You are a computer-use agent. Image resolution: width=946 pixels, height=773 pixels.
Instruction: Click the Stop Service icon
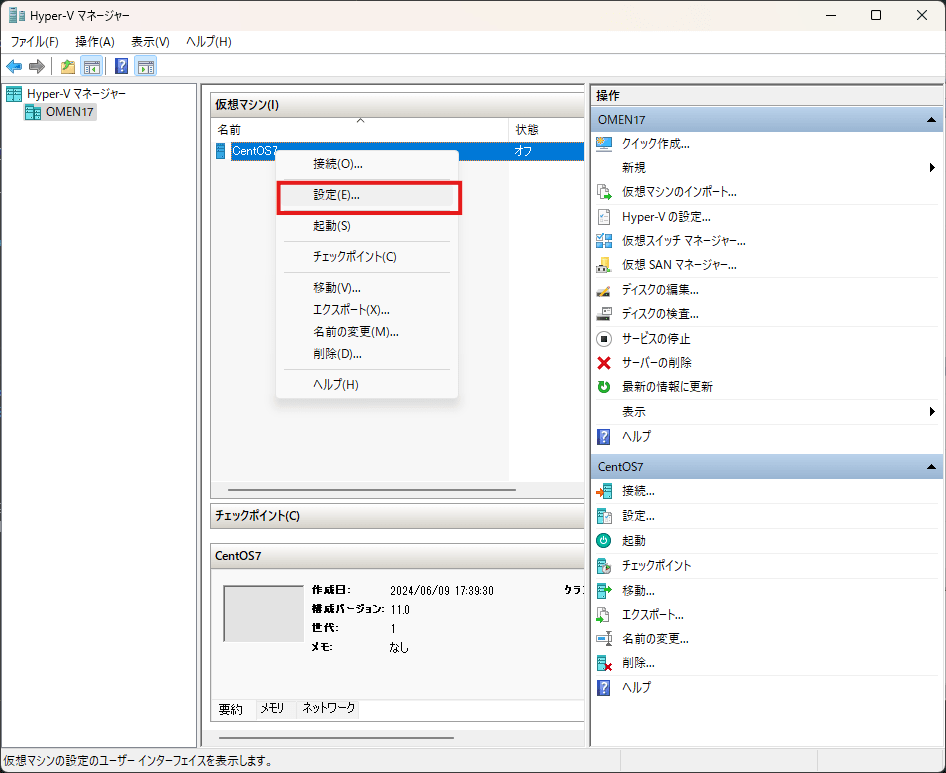(604, 339)
